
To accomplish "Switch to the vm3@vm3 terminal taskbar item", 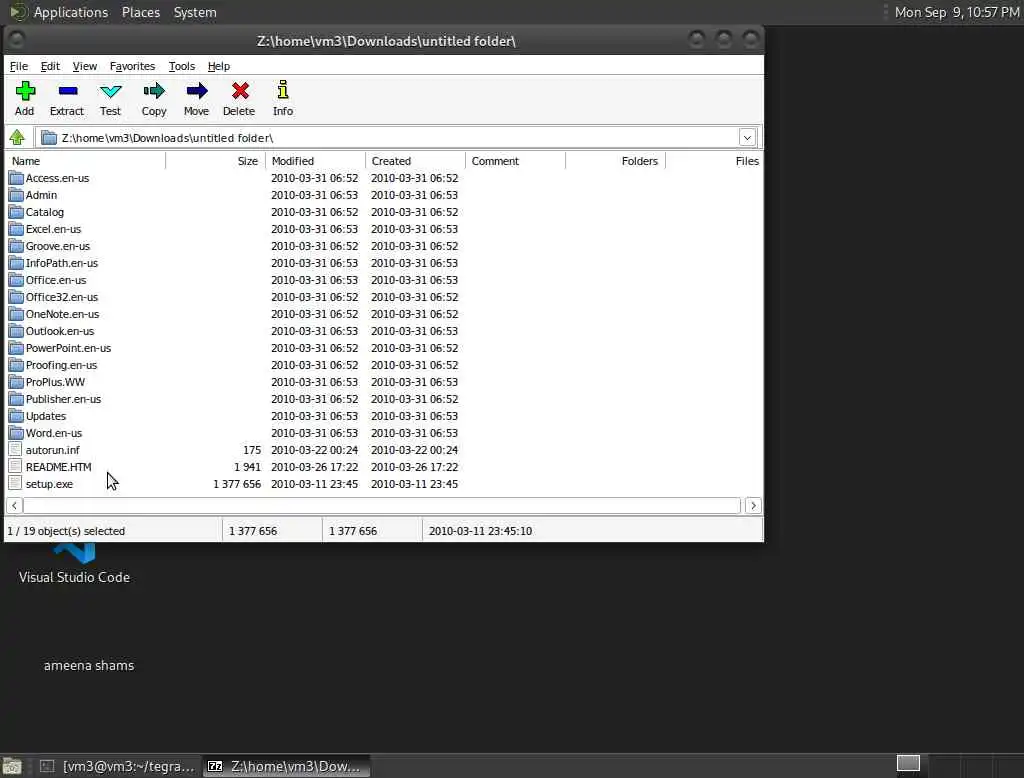I will (118, 766).
